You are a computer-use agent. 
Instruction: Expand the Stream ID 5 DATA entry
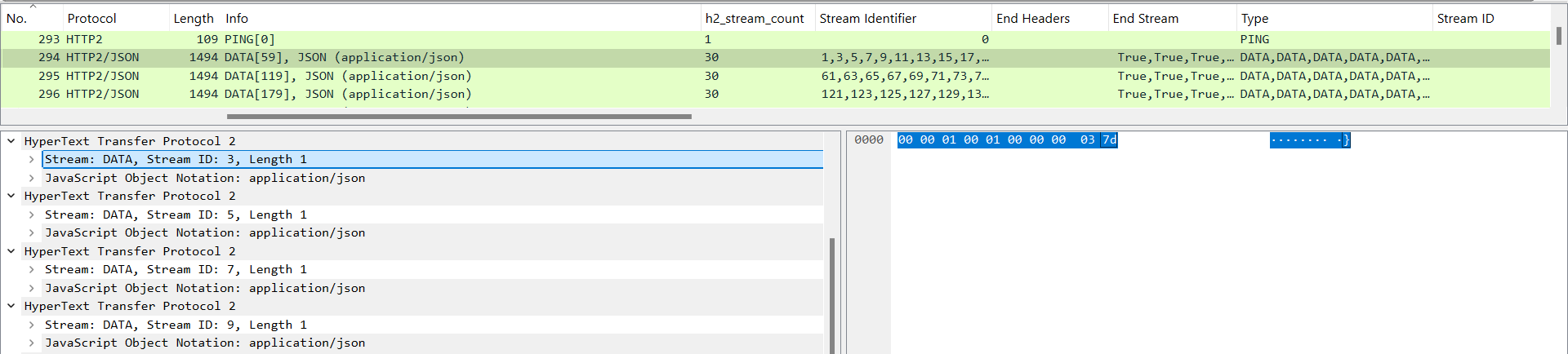31,215
